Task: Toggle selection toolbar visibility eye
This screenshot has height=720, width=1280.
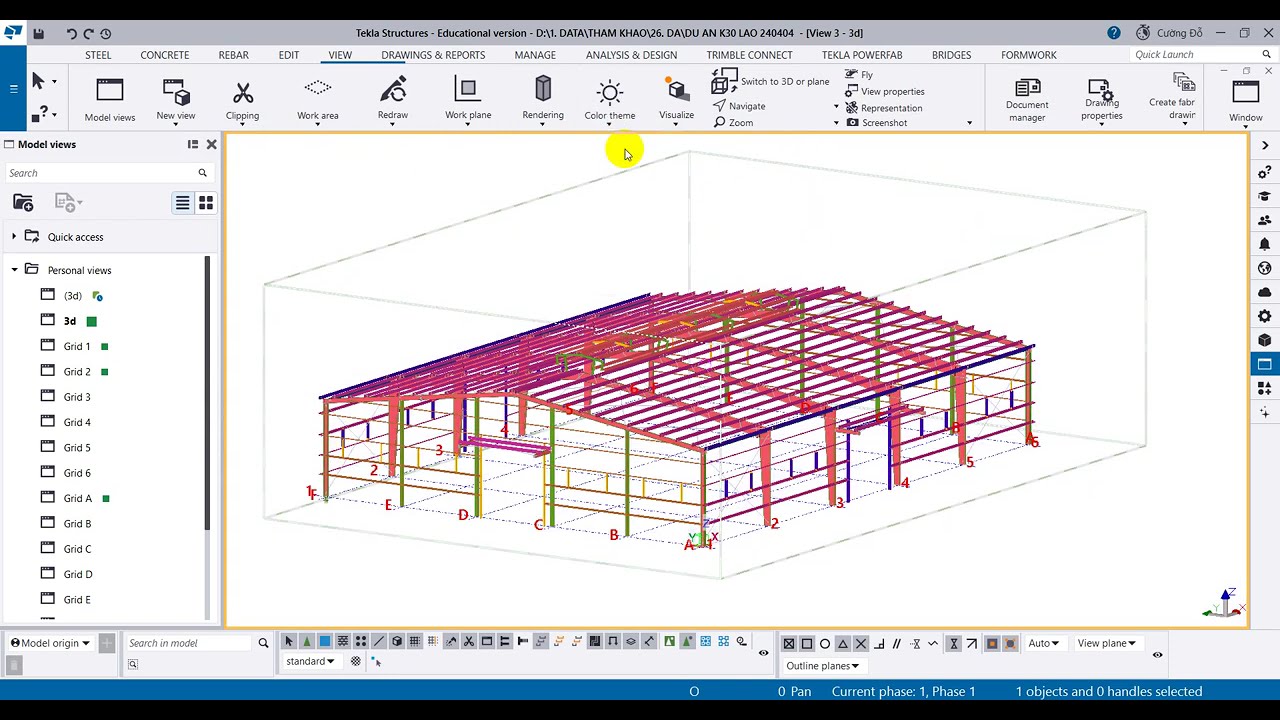Action: (x=764, y=654)
